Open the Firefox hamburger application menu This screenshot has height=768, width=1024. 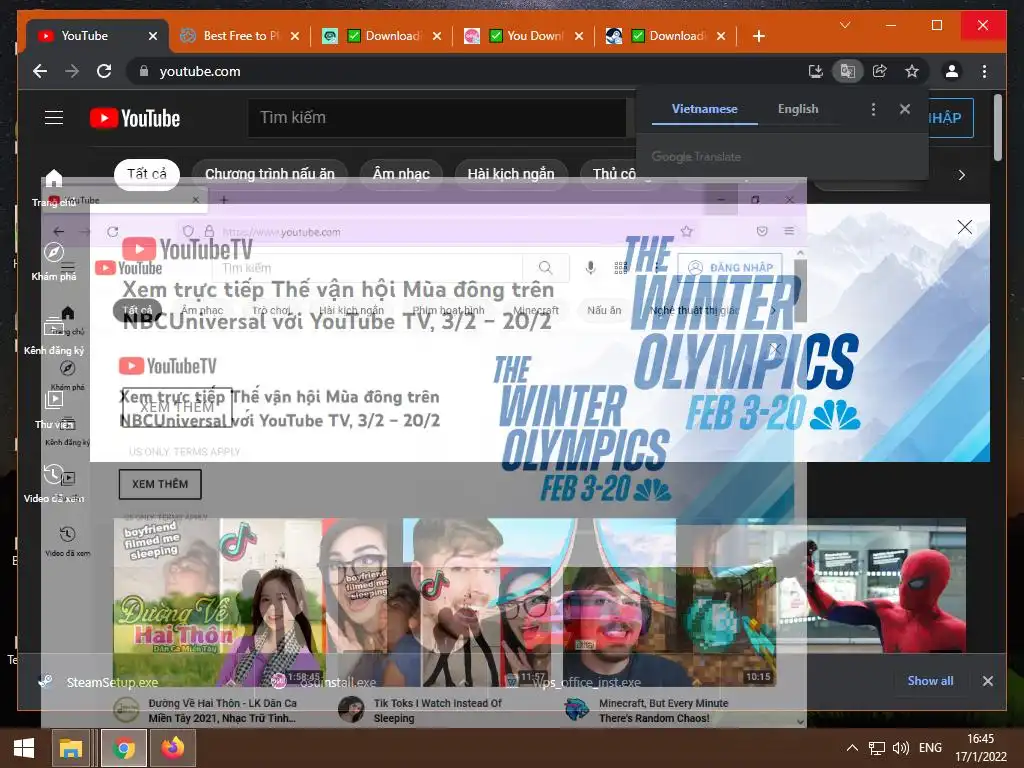tap(789, 231)
